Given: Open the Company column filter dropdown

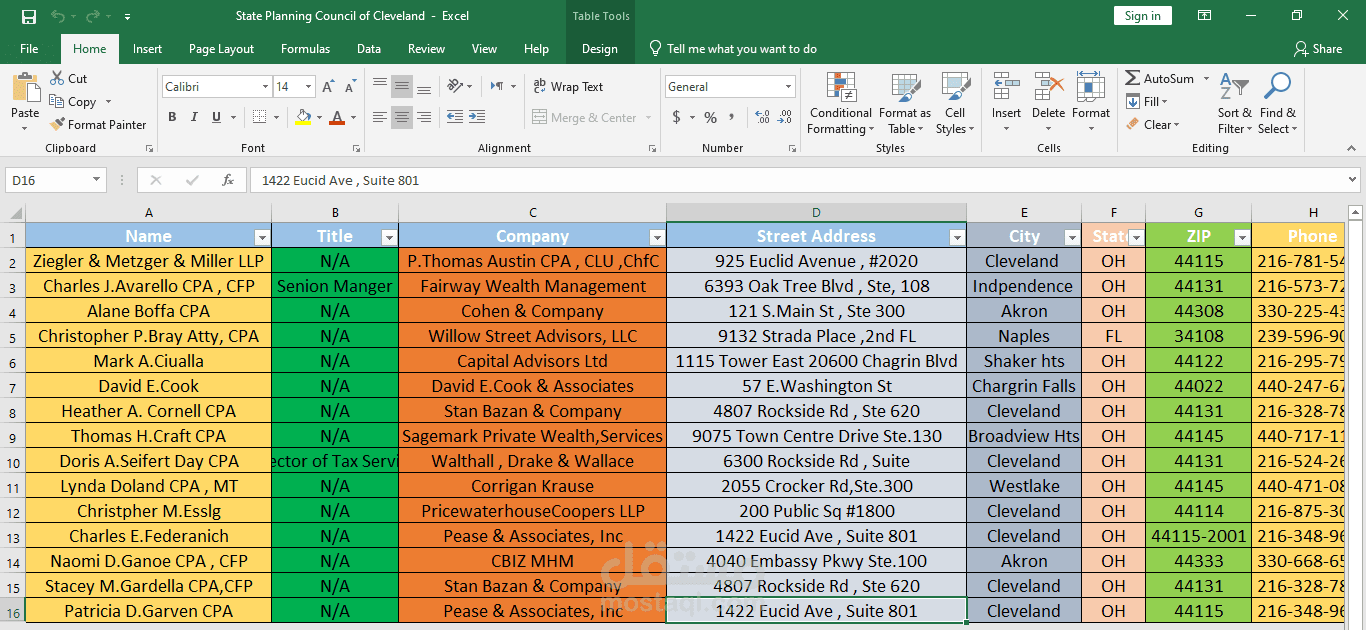Looking at the screenshot, I should pos(657,237).
